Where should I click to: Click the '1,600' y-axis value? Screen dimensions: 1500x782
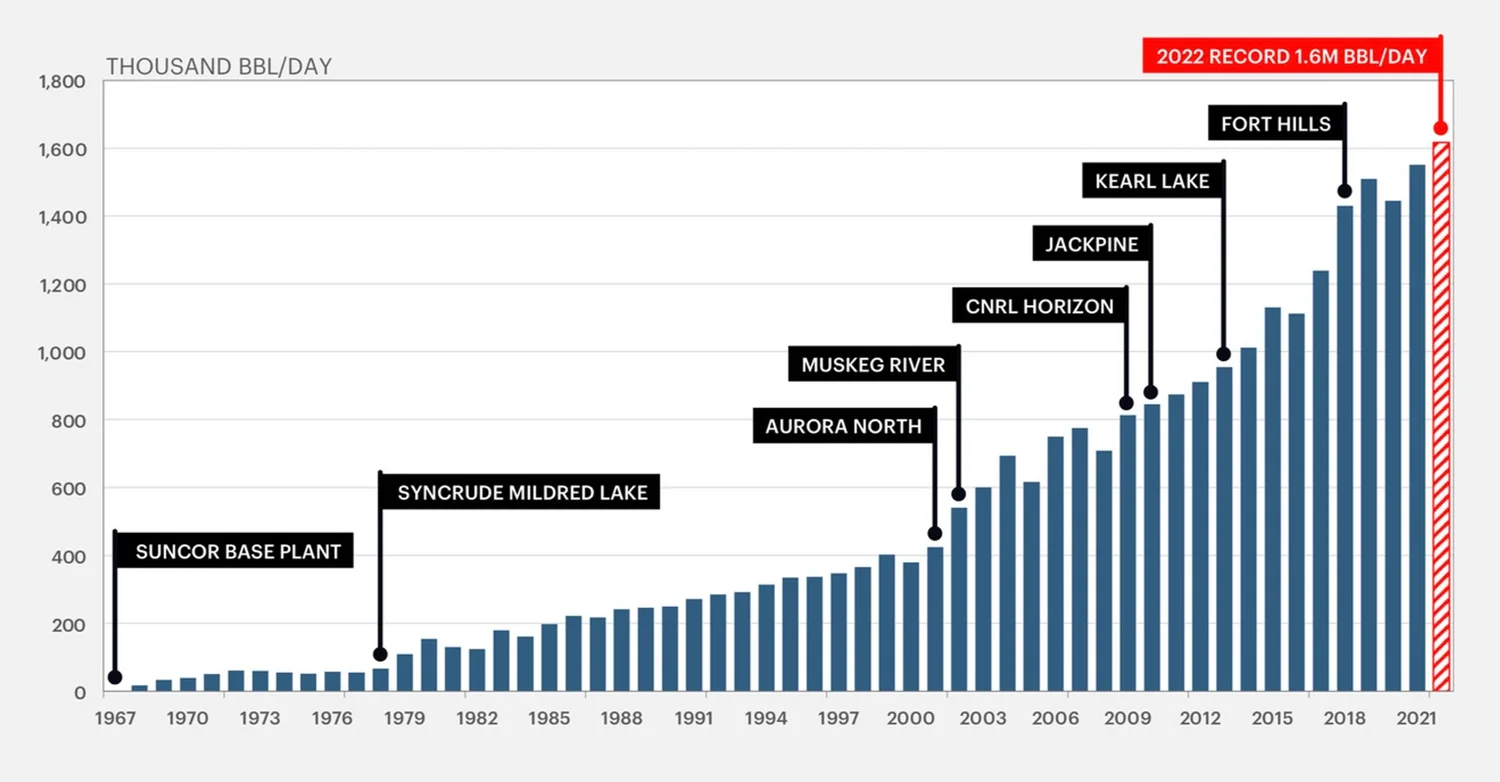coord(62,149)
